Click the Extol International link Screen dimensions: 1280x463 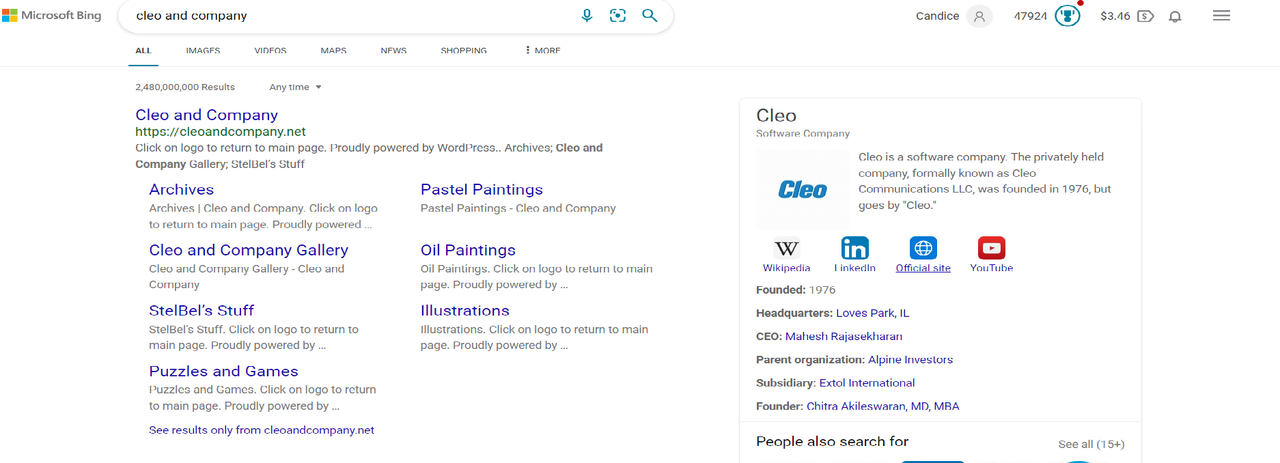pos(867,383)
